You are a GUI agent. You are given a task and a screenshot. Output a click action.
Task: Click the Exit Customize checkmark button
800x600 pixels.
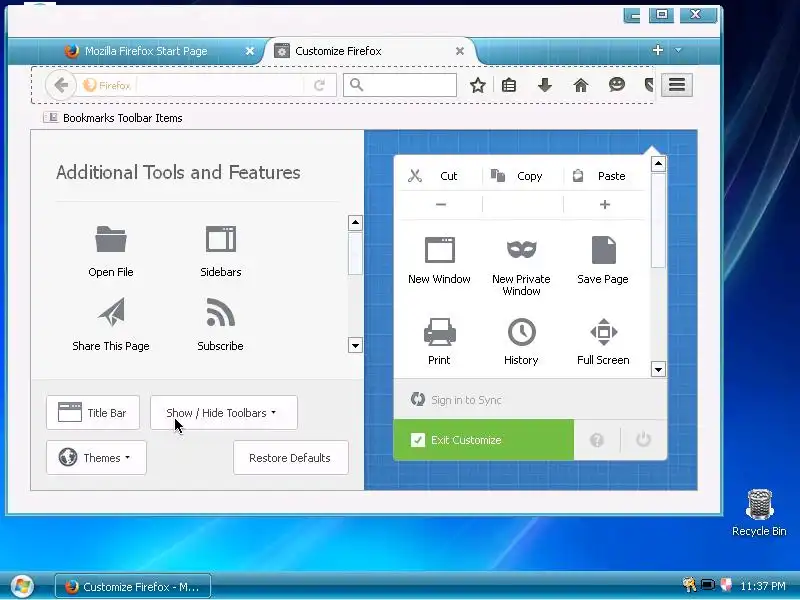[x=484, y=440]
